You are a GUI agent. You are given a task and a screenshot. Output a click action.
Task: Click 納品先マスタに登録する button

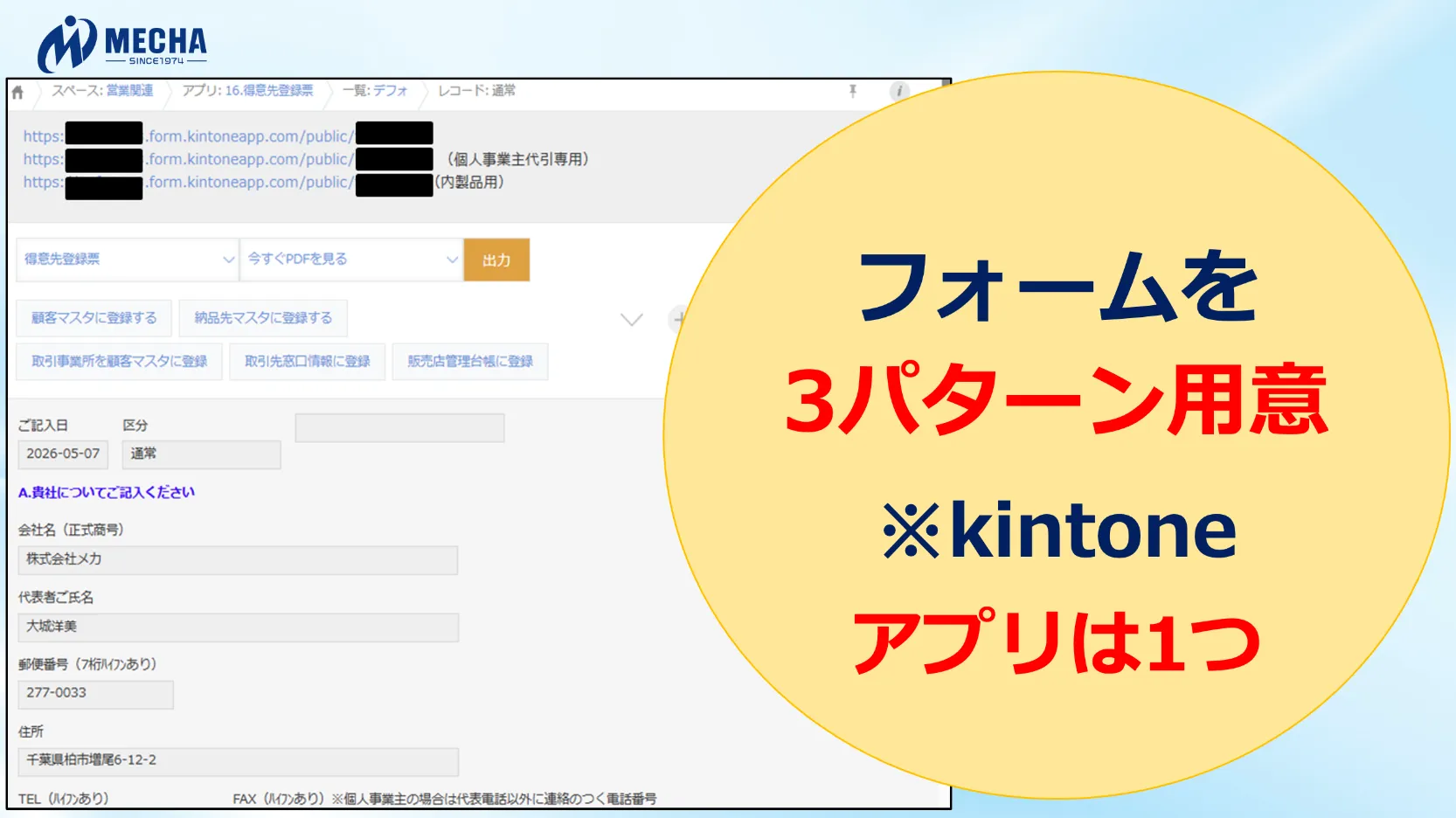263,318
